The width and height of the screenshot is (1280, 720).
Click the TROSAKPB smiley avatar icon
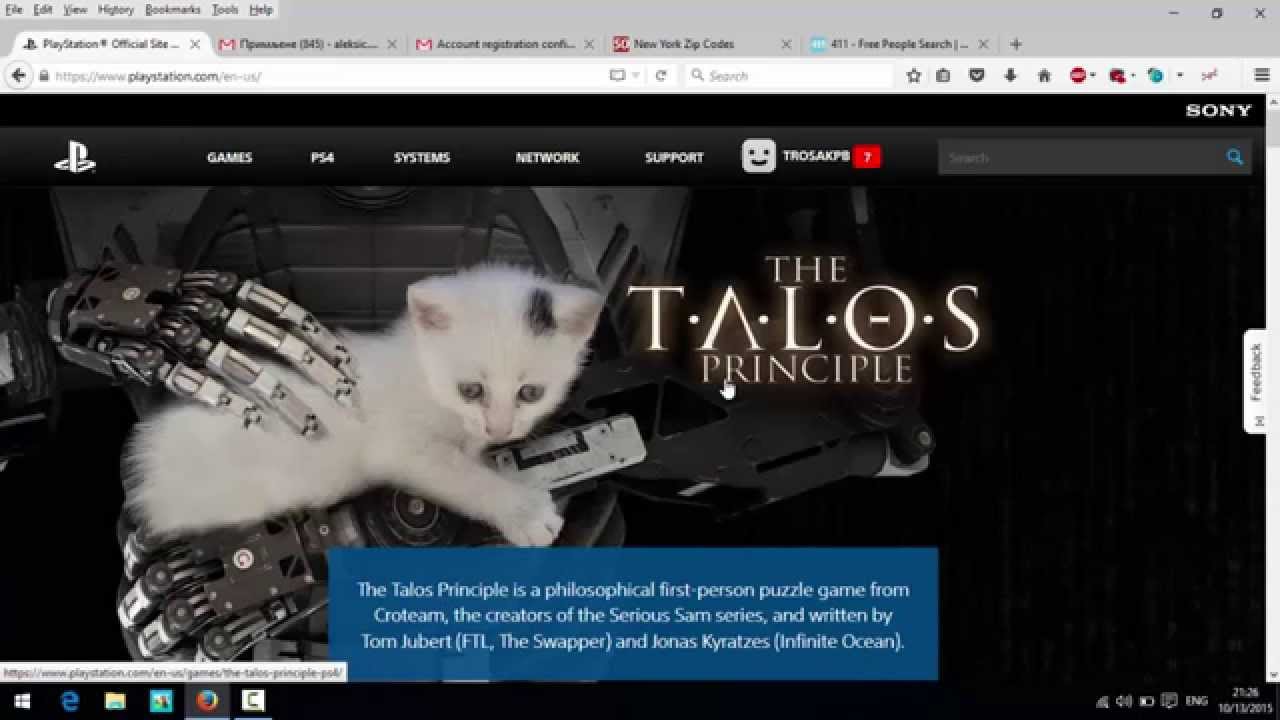759,156
